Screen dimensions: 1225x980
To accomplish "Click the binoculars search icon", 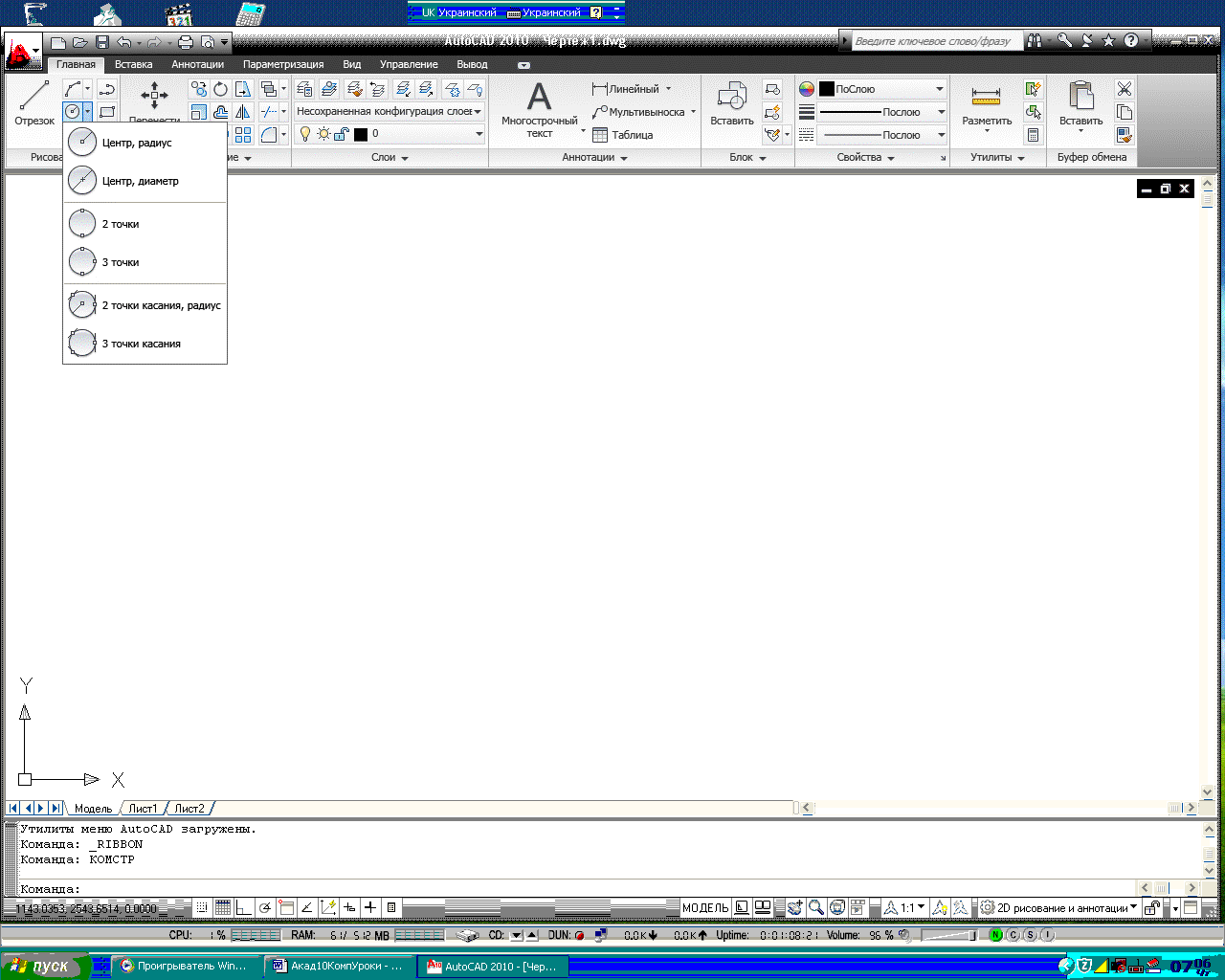I will coord(1034,40).
